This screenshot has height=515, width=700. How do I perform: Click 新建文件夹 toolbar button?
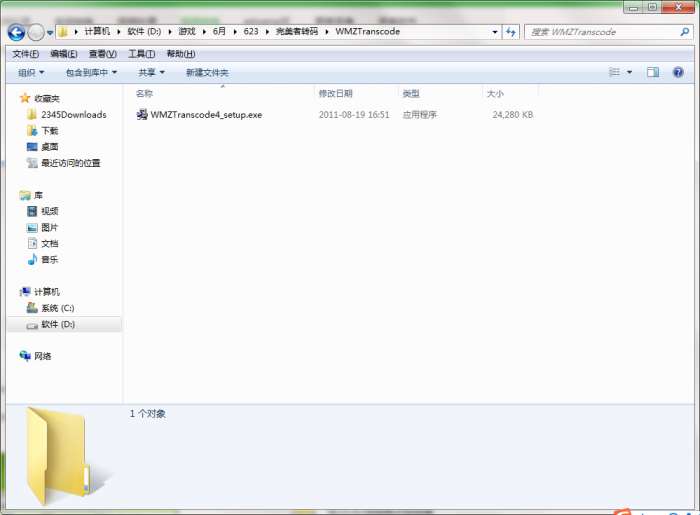point(207,72)
